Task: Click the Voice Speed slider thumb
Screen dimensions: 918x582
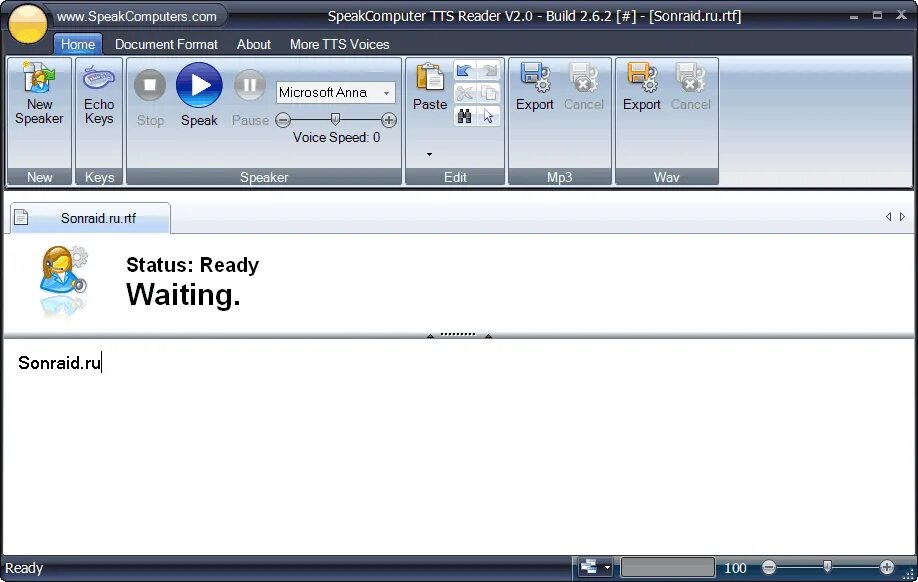Action: [335, 119]
